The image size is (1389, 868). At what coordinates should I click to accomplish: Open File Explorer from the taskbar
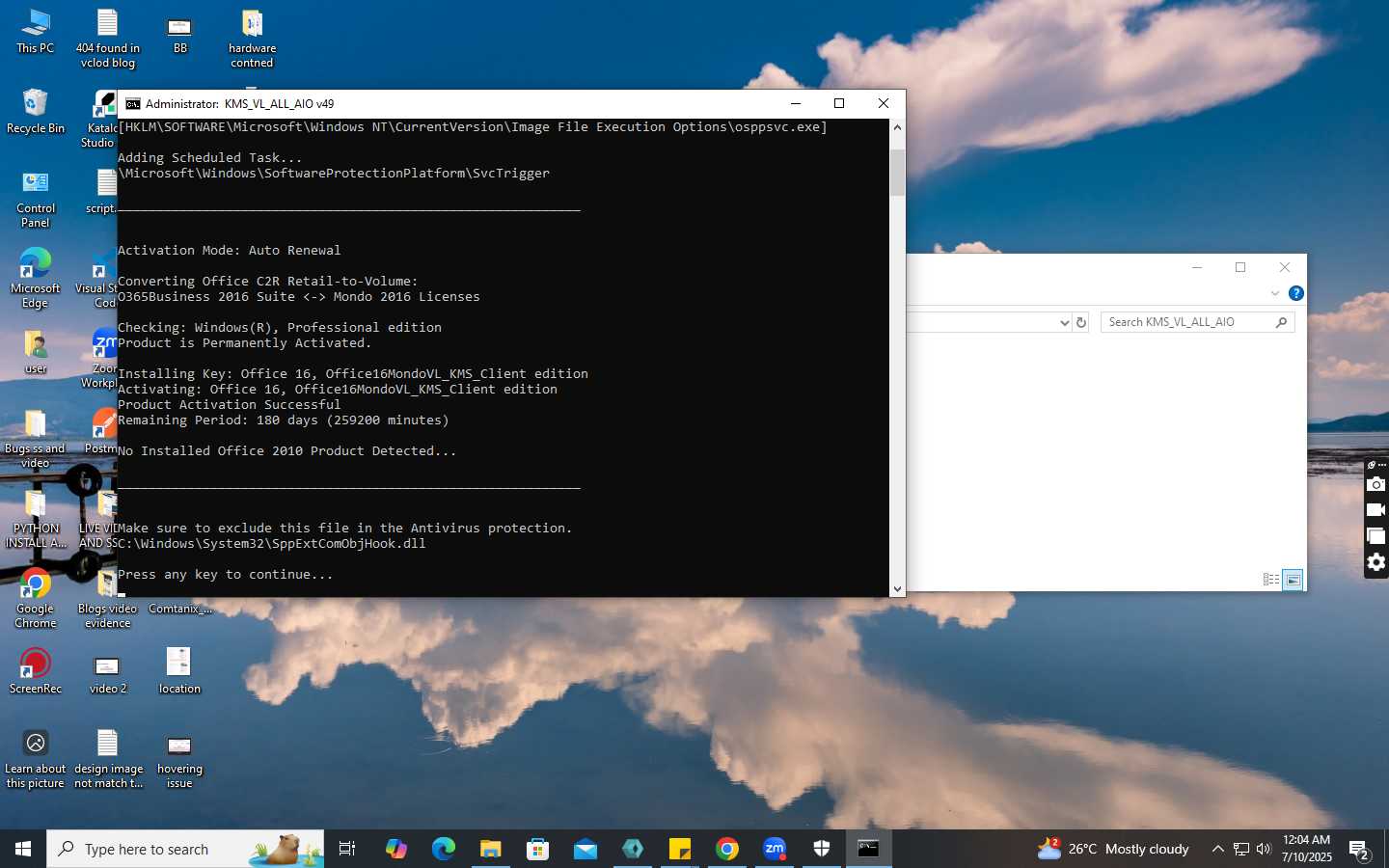click(x=491, y=849)
